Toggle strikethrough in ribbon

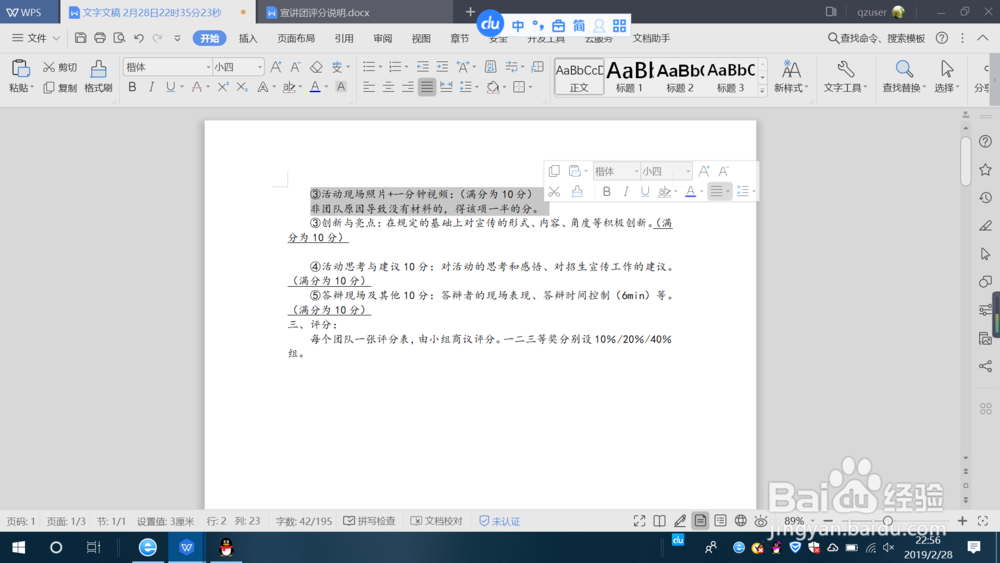(196, 87)
